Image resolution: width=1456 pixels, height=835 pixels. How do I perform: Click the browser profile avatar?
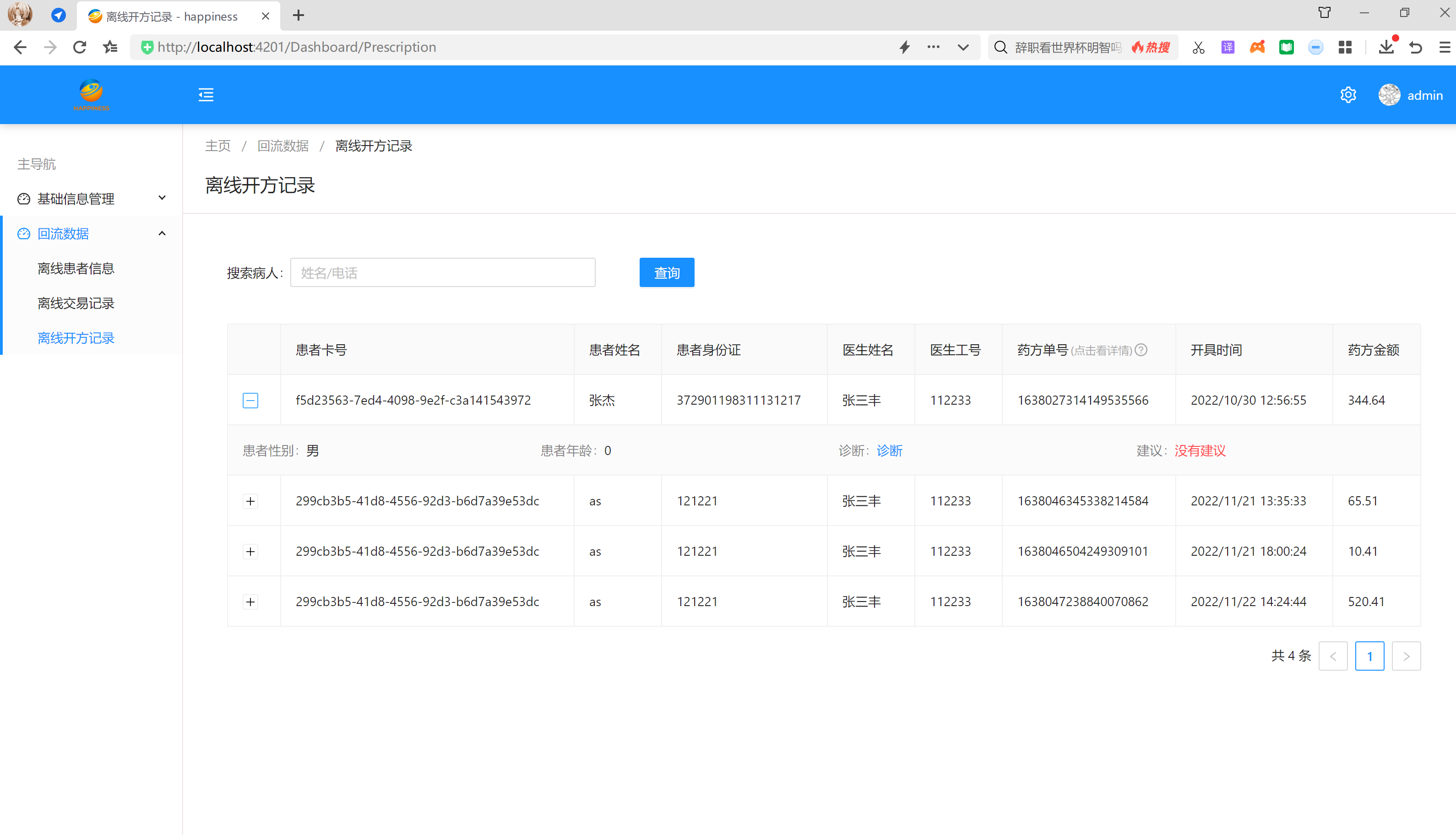(x=20, y=15)
